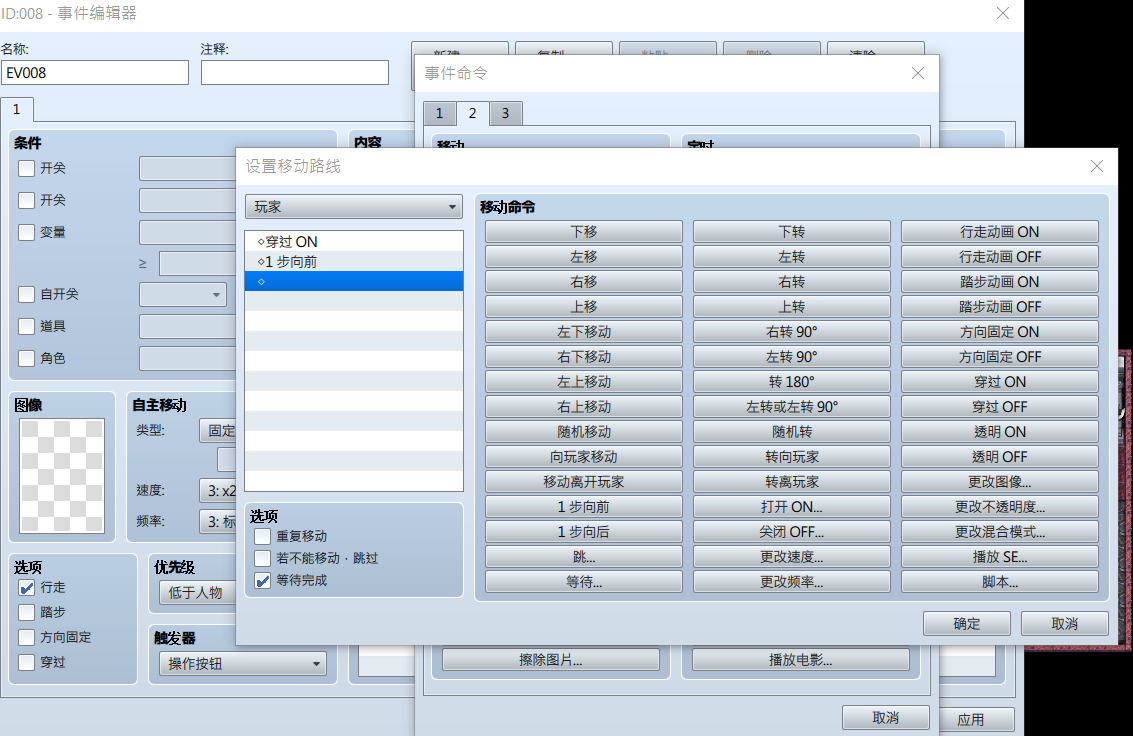The width and height of the screenshot is (1133, 736).
Task: Open the 玩家 target dropdown
Action: coord(354,207)
